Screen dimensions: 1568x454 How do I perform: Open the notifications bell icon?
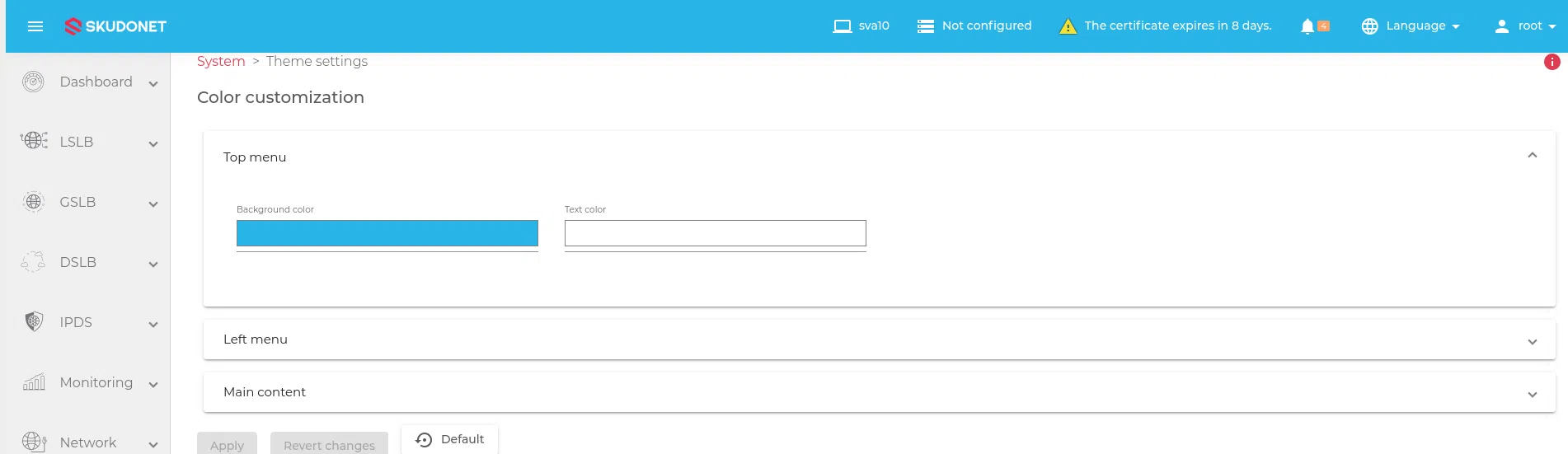pyautogui.click(x=1307, y=26)
